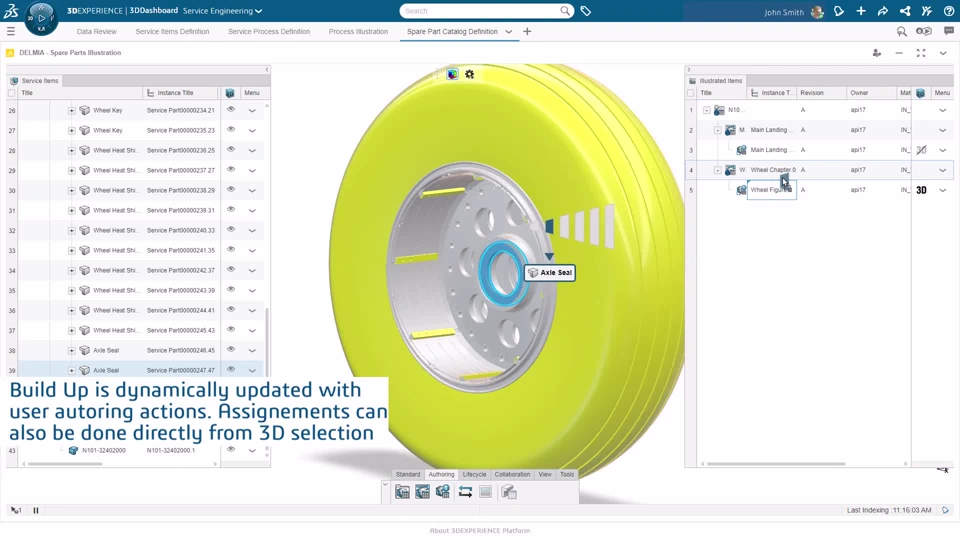Image resolution: width=960 pixels, height=540 pixels.
Task: Click the third Authoring globe figure icon
Action: tap(443, 492)
